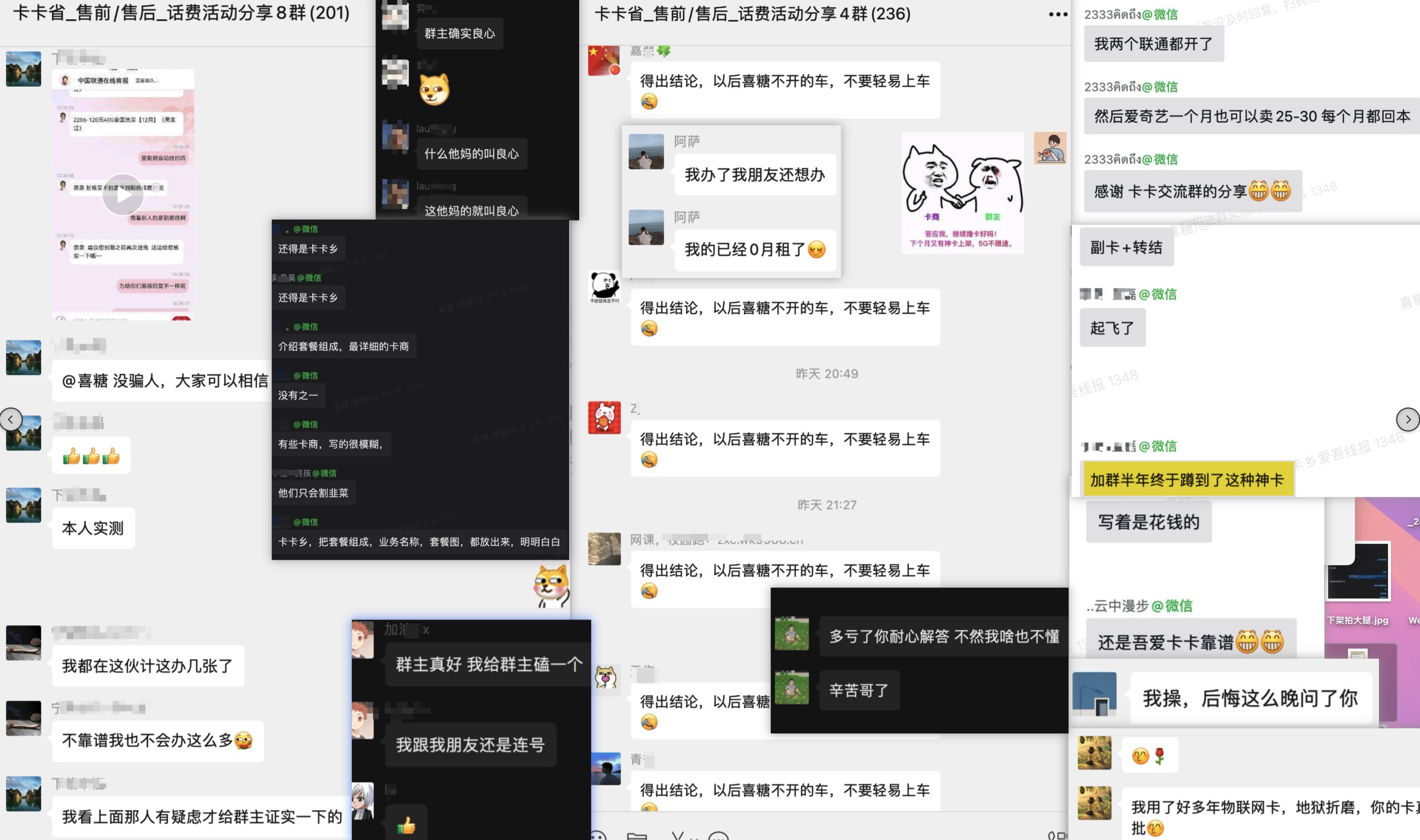Click the shiba dog sticker in dark chat

(435, 89)
